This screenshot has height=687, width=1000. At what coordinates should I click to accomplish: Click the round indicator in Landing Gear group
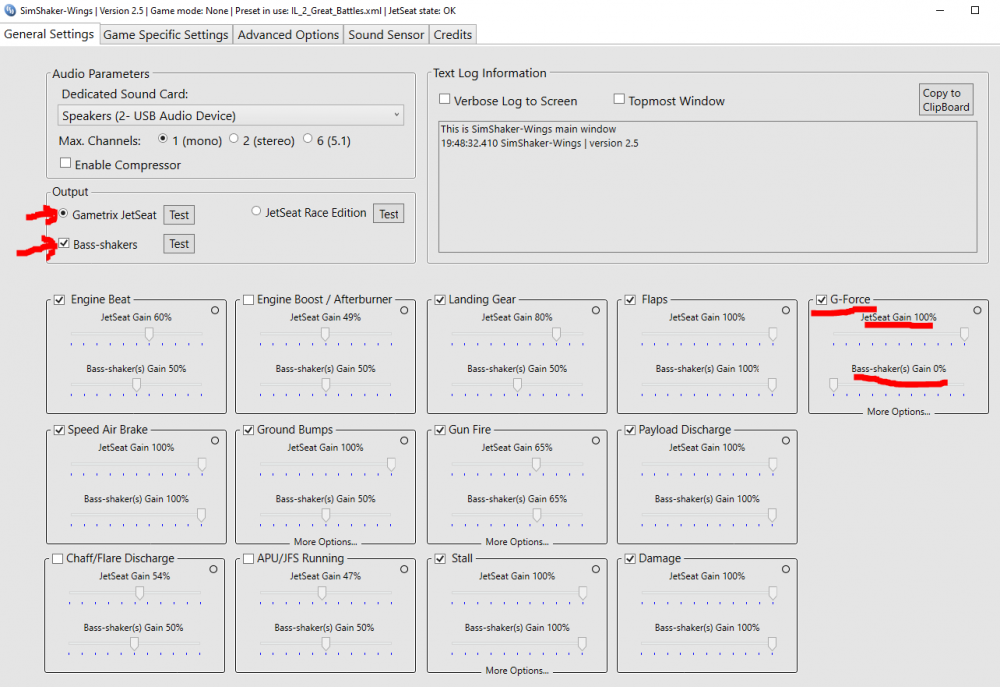(596, 310)
